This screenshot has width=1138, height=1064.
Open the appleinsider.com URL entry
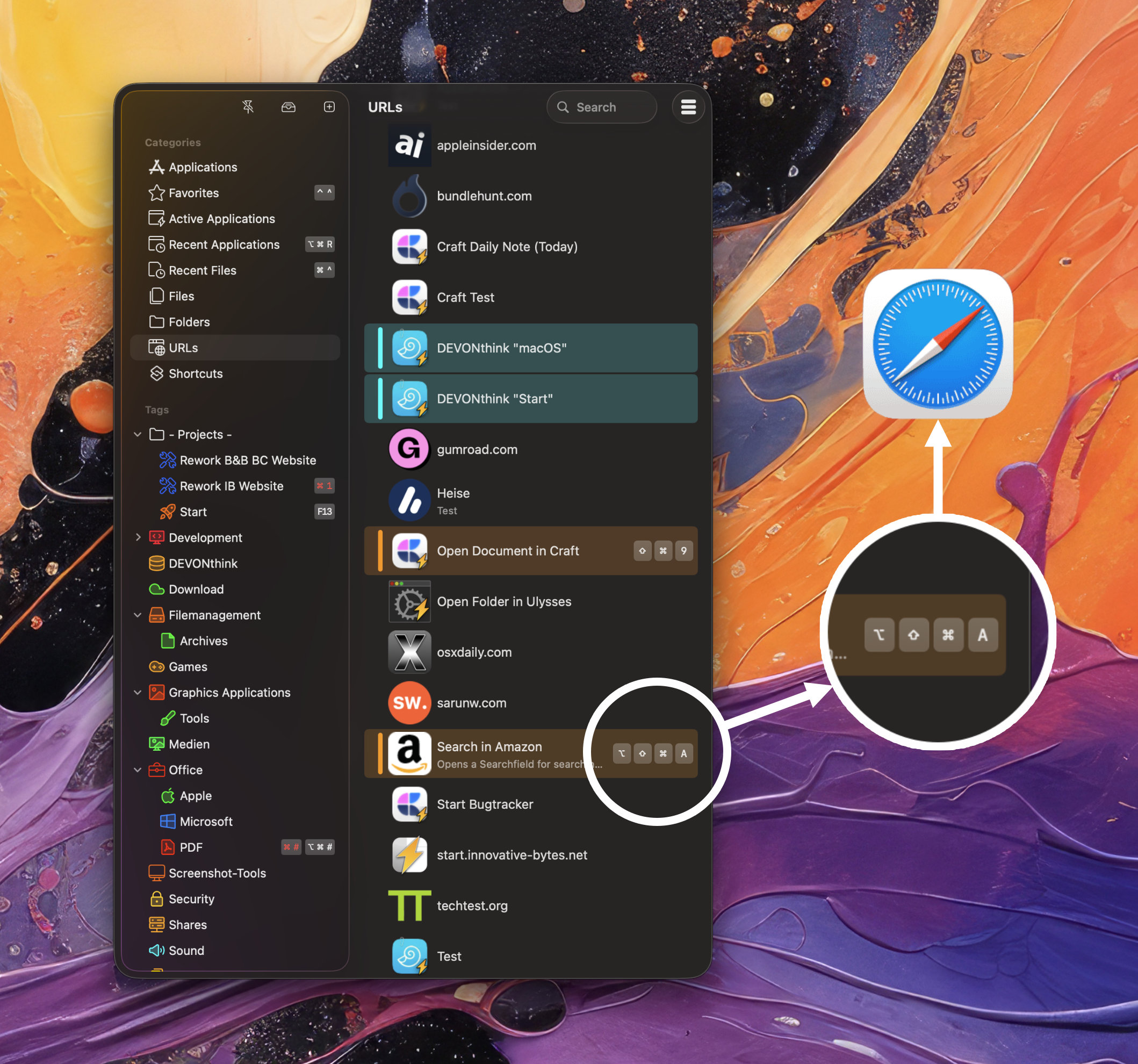pyautogui.click(x=486, y=146)
